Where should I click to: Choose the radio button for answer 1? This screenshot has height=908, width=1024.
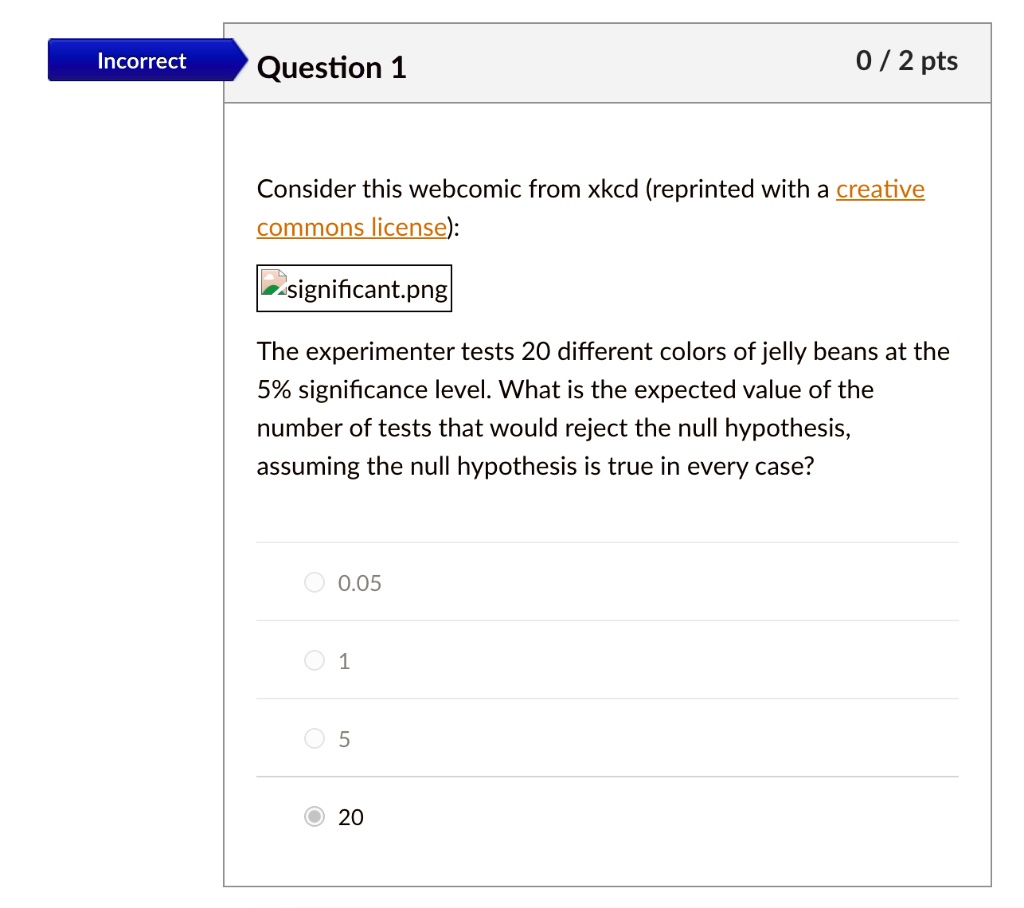point(314,661)
